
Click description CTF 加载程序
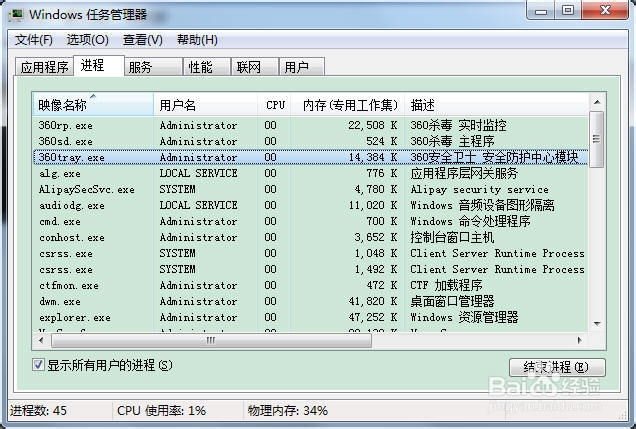click(446, 285)
